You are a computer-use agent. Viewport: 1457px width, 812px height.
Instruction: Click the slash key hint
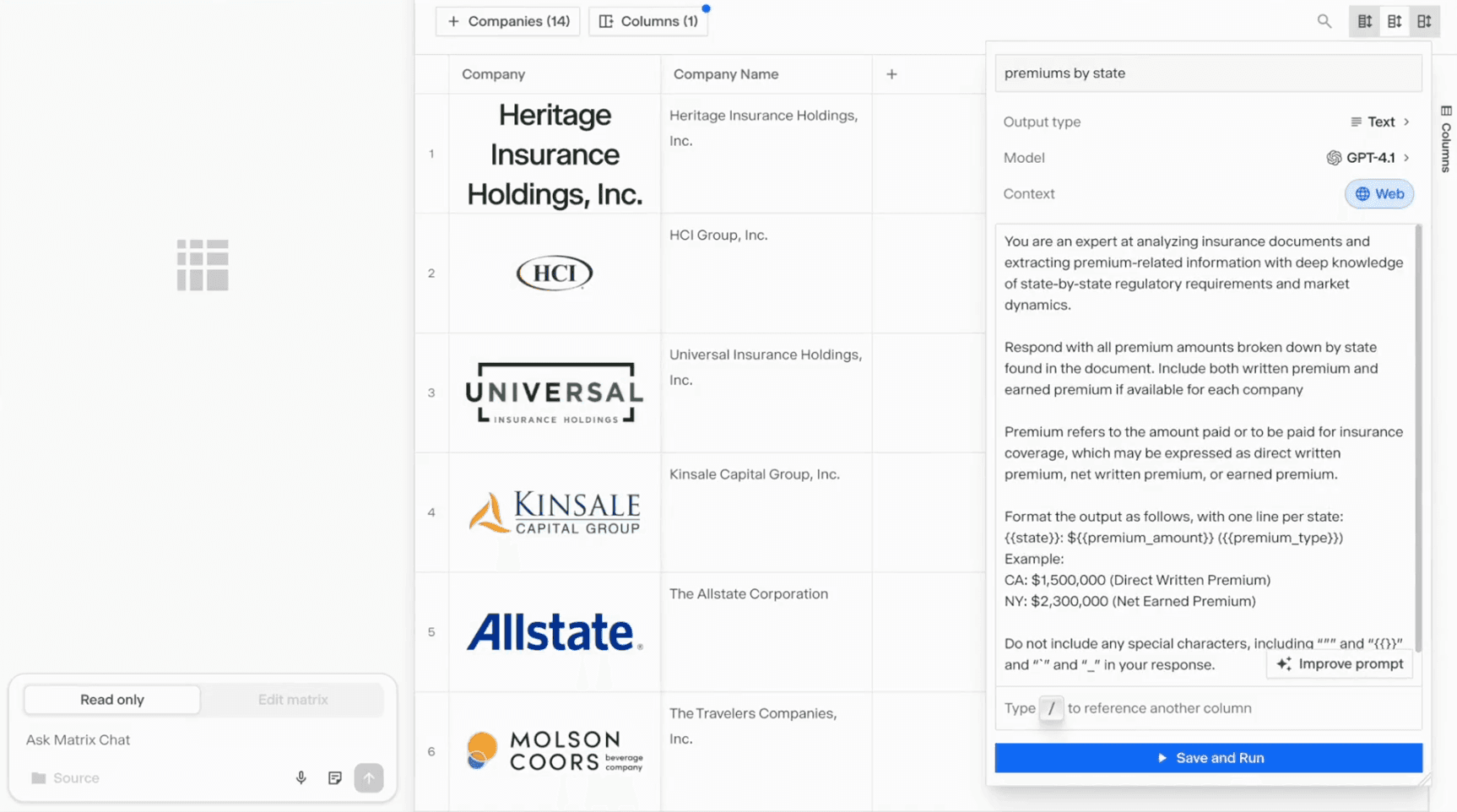pyautogui.click(x=1051, y=708)
